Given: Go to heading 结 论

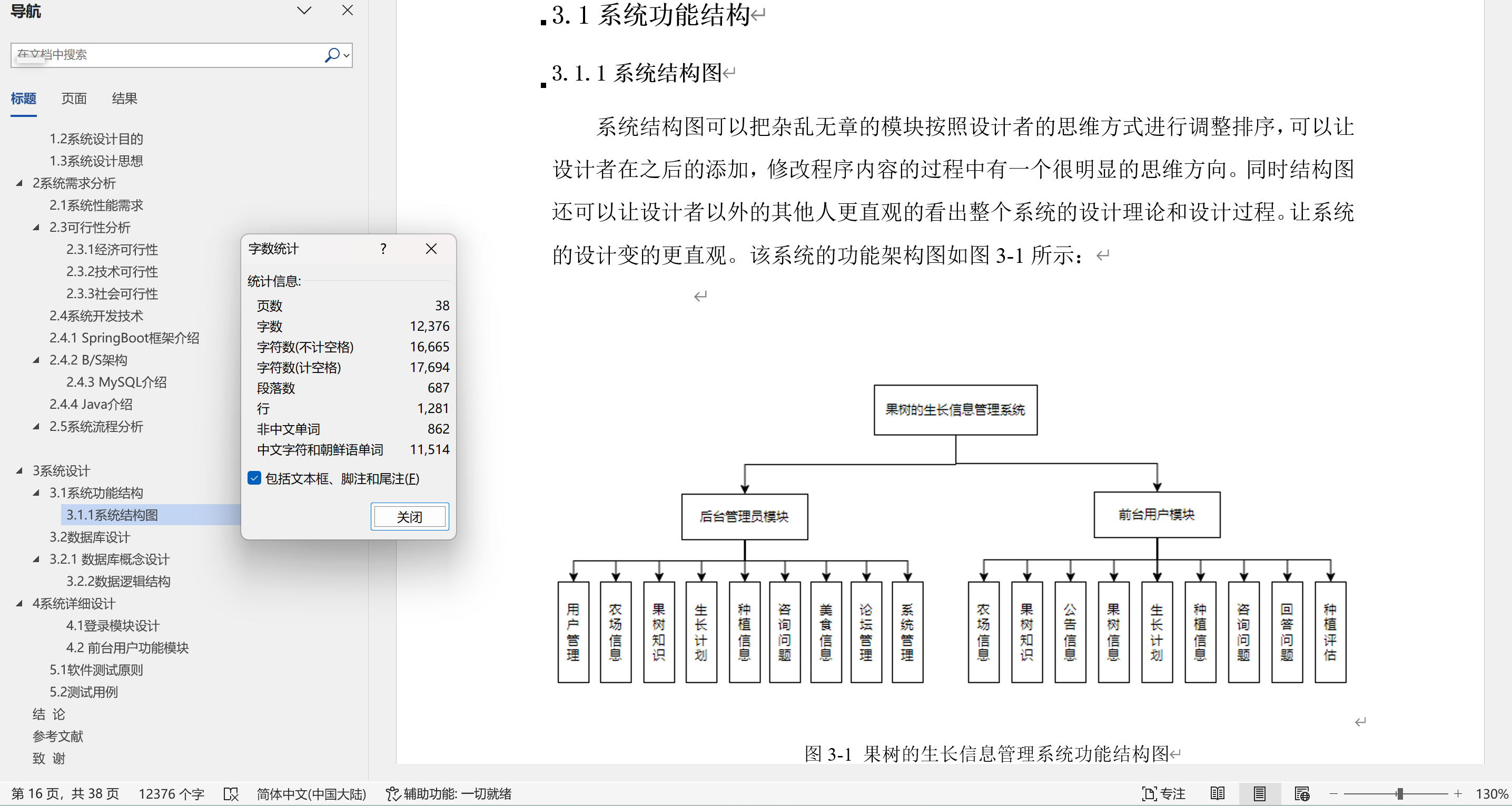Looking at the screenshot, I should click(49, 714).
